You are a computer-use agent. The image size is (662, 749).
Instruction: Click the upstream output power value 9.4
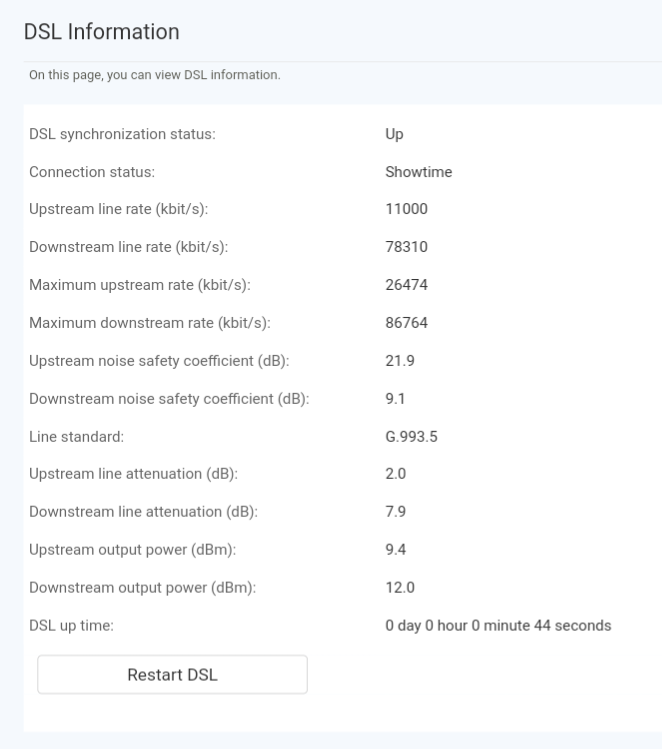[395, 550]
